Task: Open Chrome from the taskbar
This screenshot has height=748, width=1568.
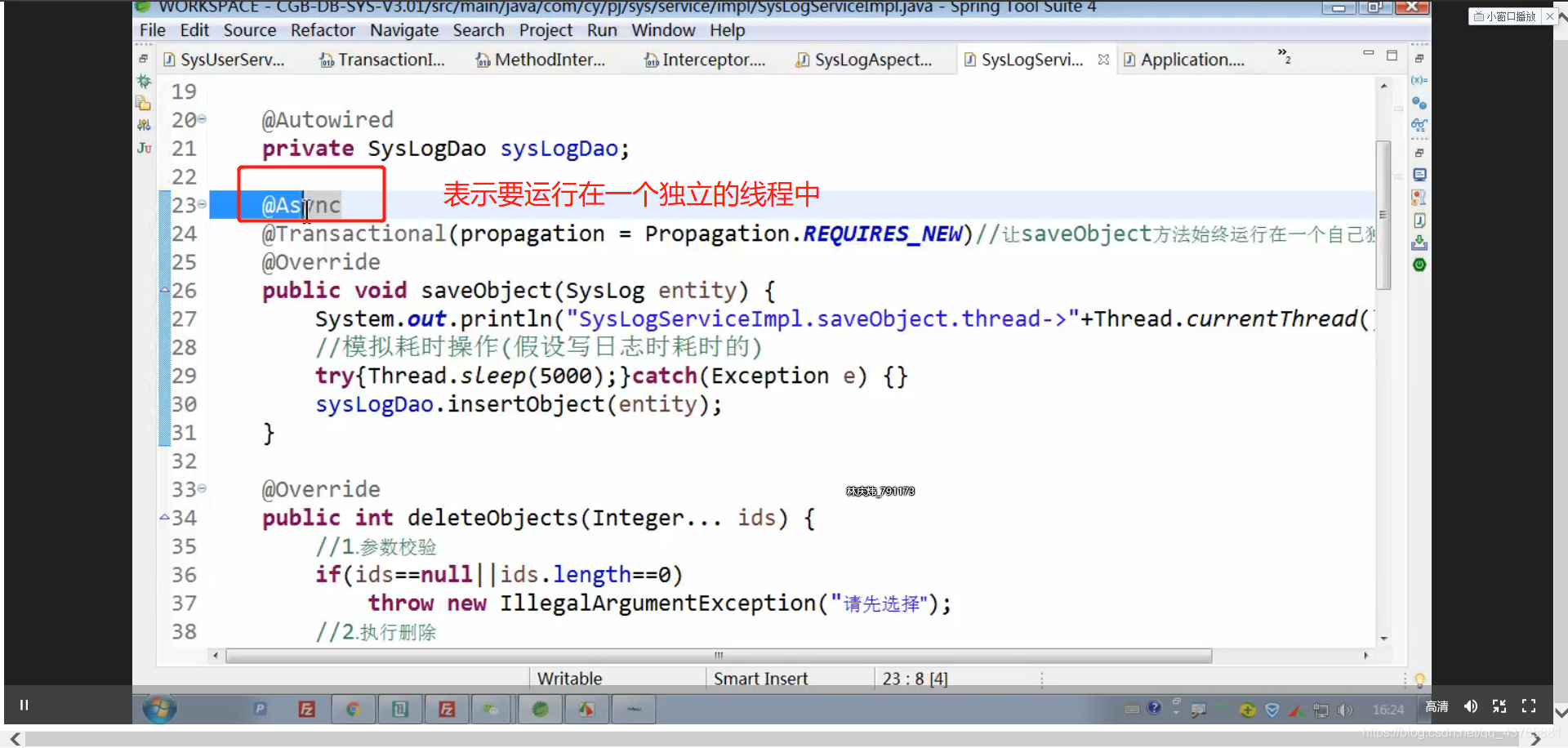Action: click(x=353, y=709)
